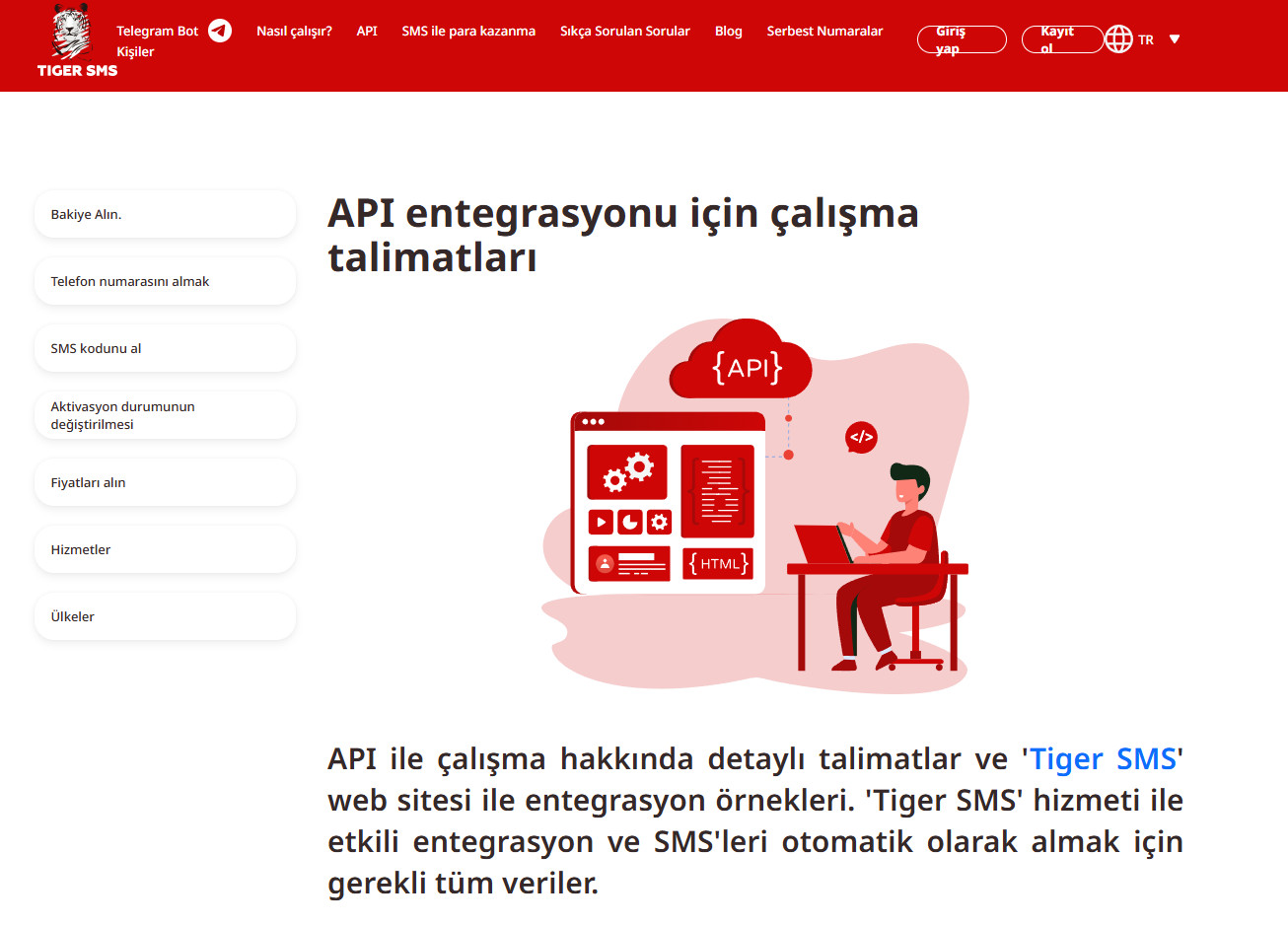Image resolution: width=1288 pixels, height=925 pixels.
Task: Select the API menu item
Action: point(367,31)
